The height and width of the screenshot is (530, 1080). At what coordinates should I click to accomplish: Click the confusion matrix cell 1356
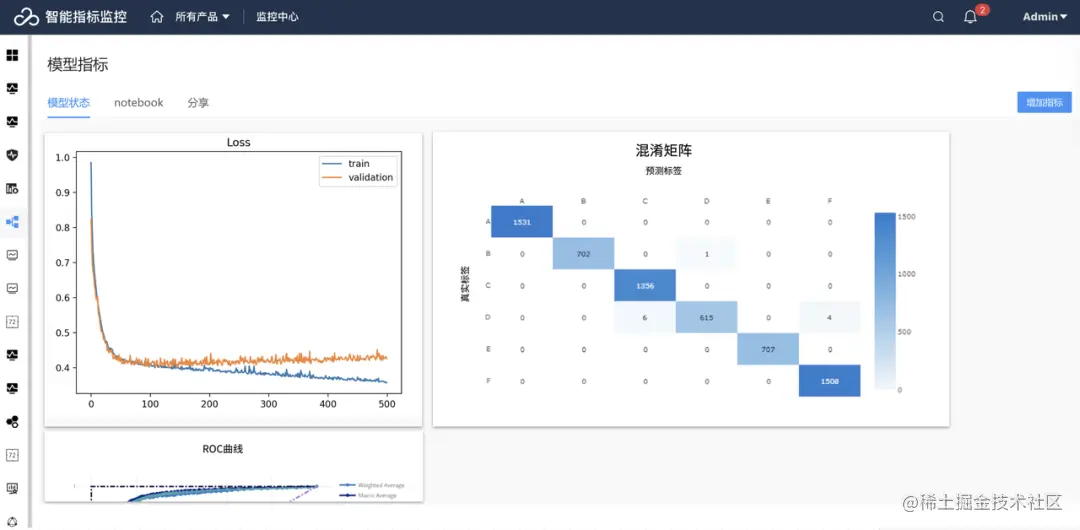point(645,285)
